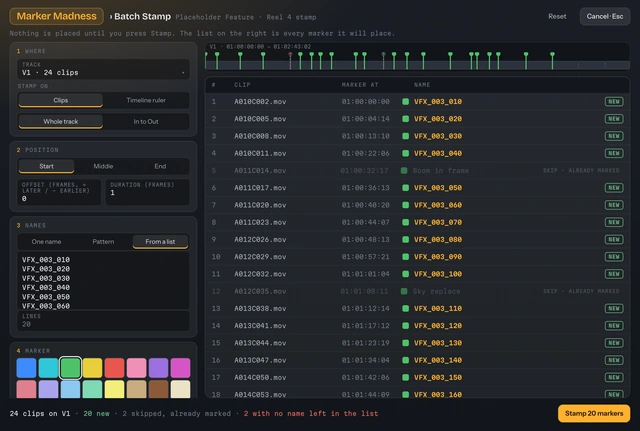Click the dimmed marker square beside Sky replace

[x=404, y=291]
